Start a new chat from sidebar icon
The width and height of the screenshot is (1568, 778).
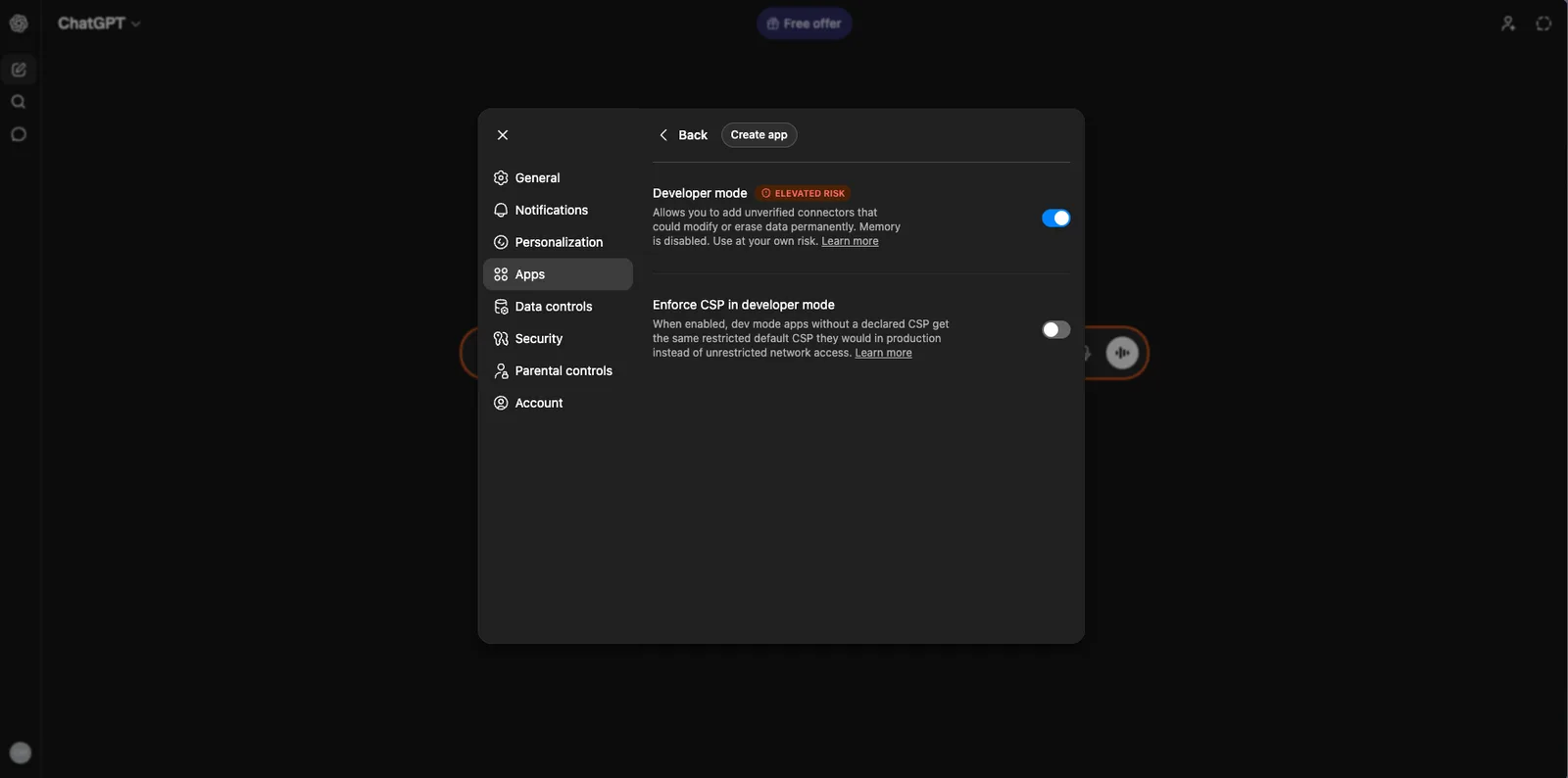pos(19,70)
